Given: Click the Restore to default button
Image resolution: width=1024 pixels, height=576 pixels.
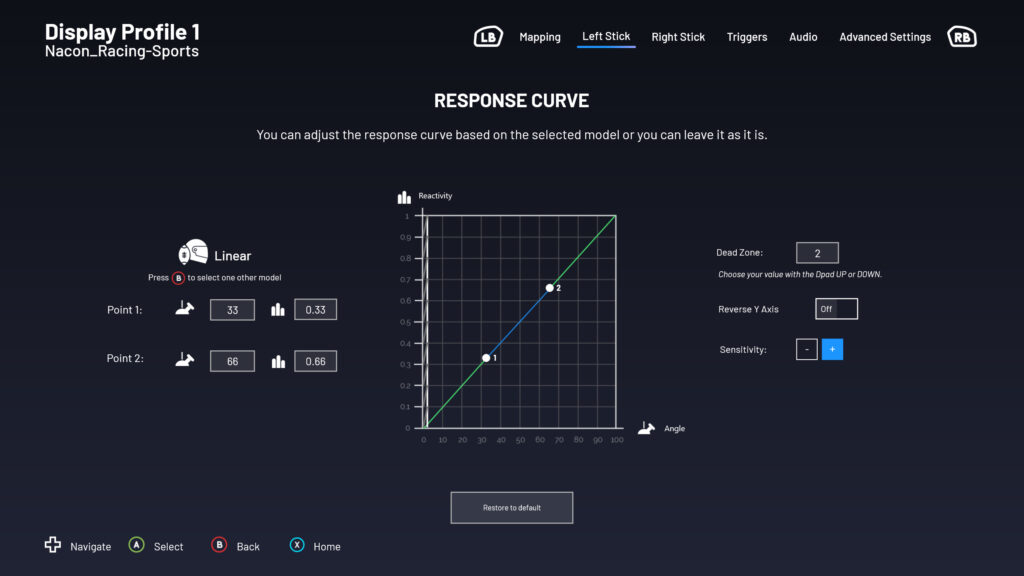Looking at the screenshot, I should coord(511,507).
